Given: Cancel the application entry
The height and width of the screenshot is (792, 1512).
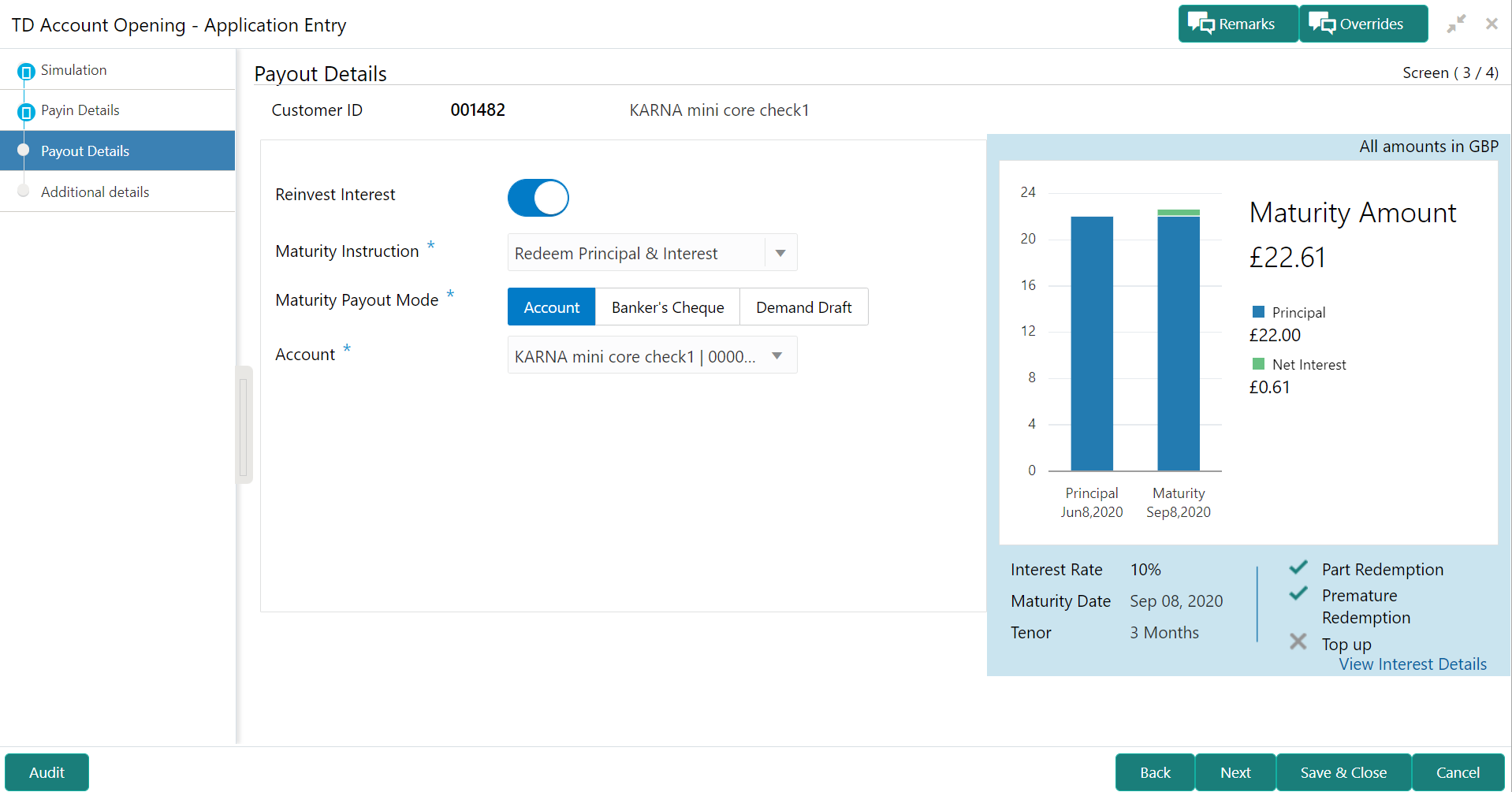Looking at the screenshot, I should [x=1458, y=772].
